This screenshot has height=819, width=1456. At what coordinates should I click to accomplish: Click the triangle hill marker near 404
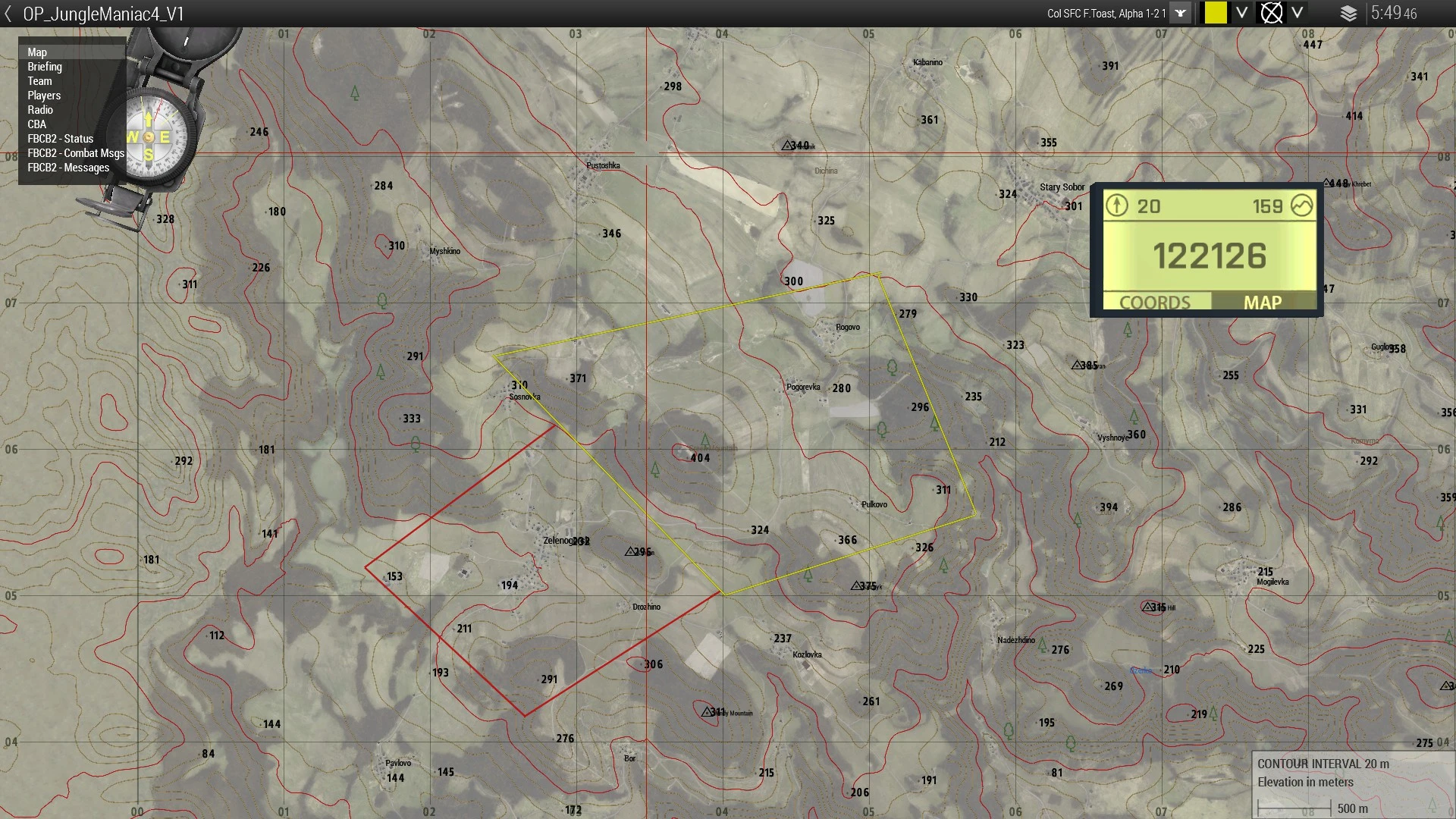coord(704,440)
